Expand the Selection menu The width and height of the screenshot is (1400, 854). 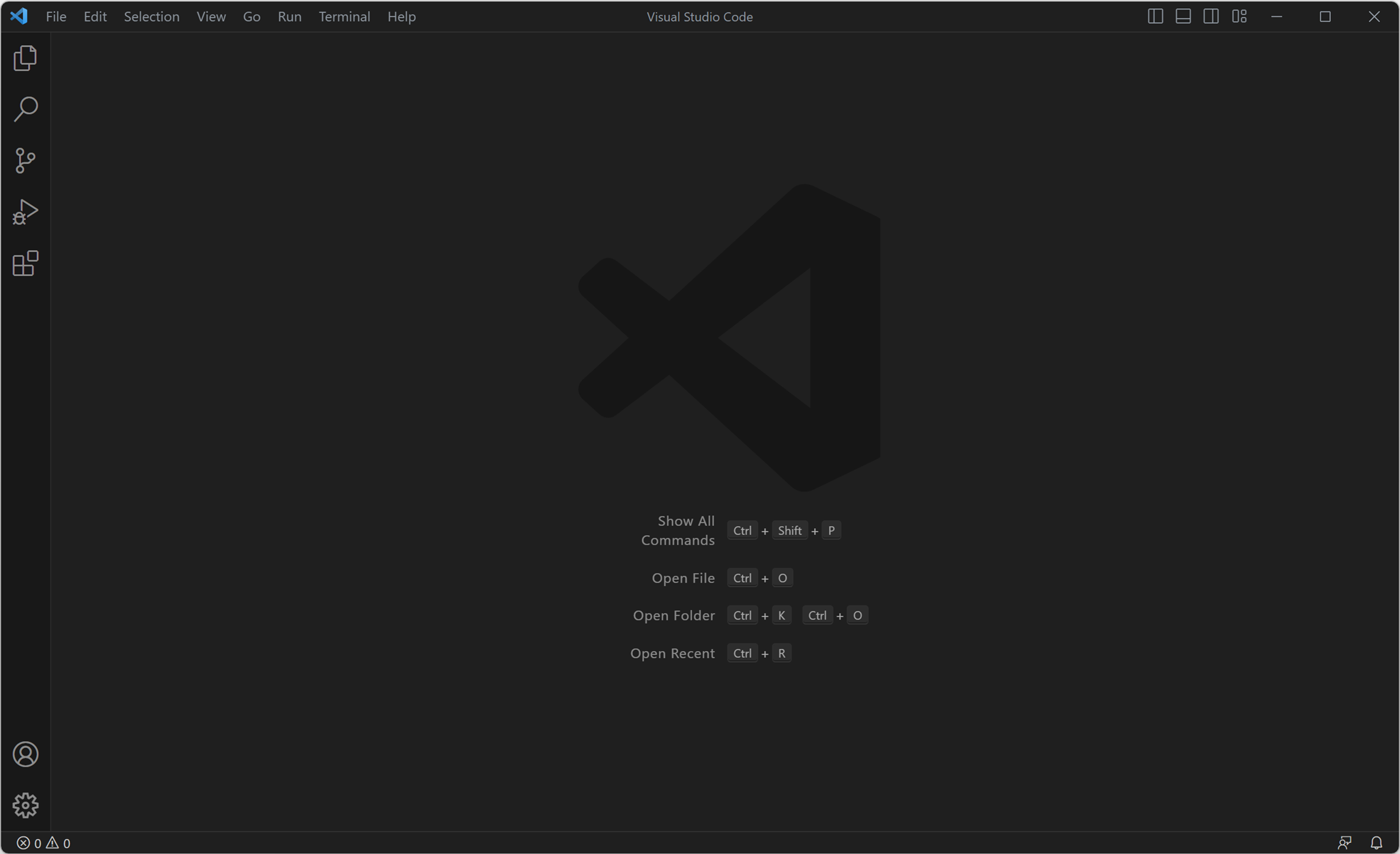[x=152, y=16]
